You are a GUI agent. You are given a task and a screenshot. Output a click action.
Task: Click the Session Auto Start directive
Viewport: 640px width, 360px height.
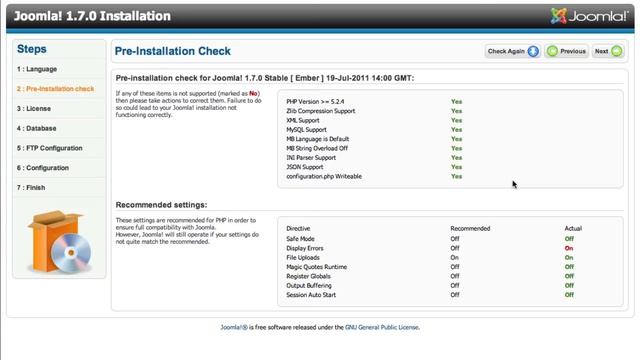(311, 296)
